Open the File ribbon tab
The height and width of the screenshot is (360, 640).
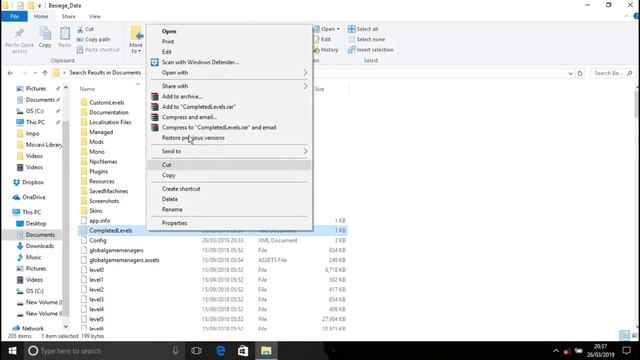pos(15,16)
